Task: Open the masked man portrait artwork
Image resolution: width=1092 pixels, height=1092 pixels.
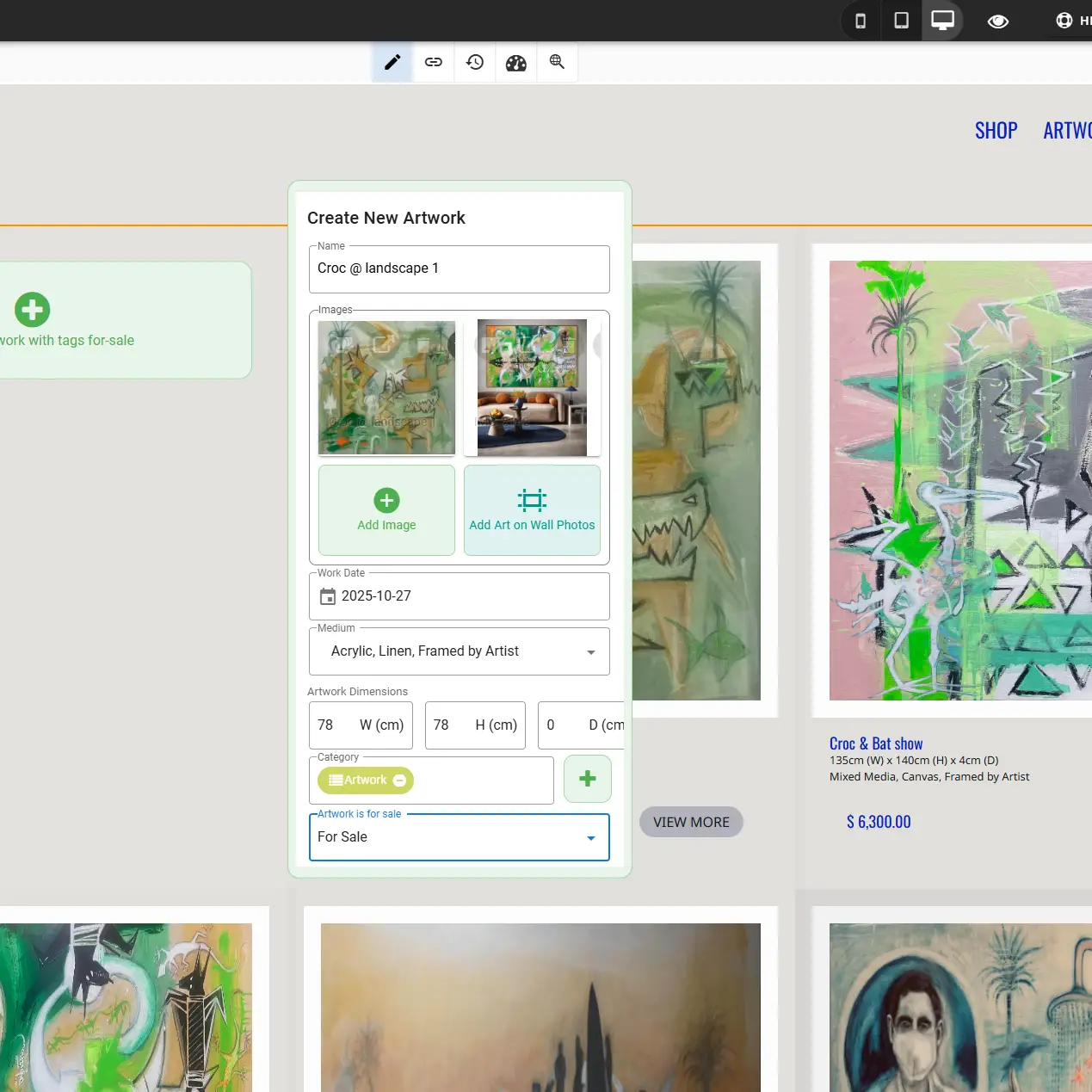Action: [x=960, y=1008]
